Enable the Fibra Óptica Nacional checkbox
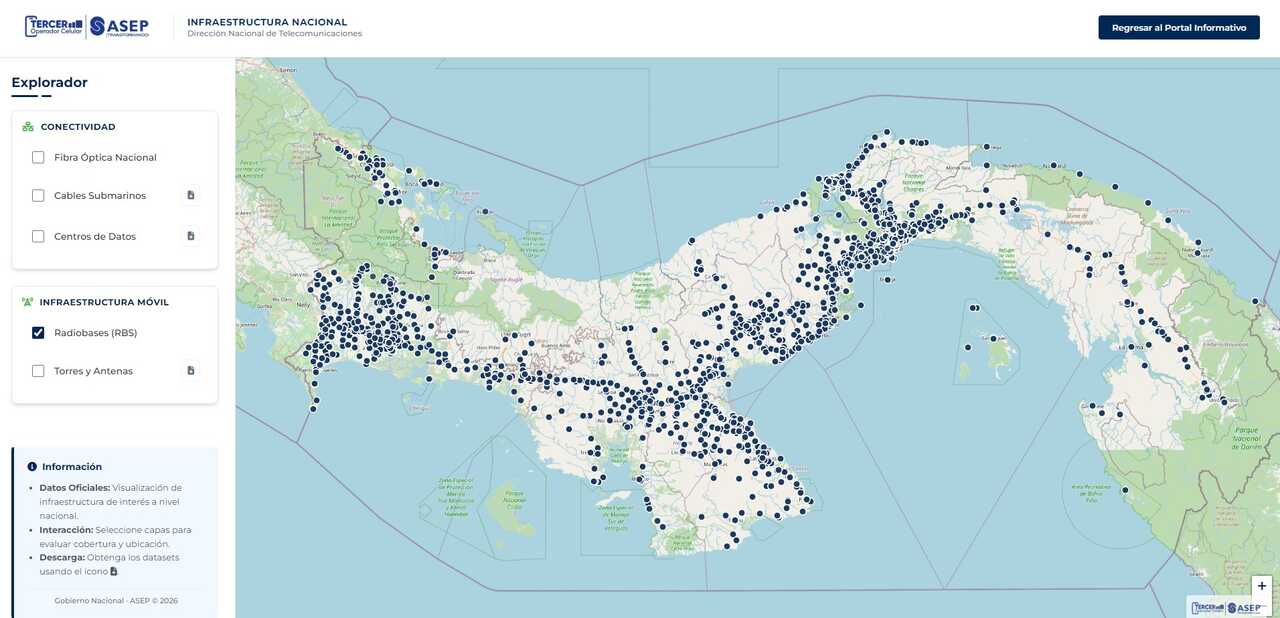The image size is (1280, 618). 38,157
